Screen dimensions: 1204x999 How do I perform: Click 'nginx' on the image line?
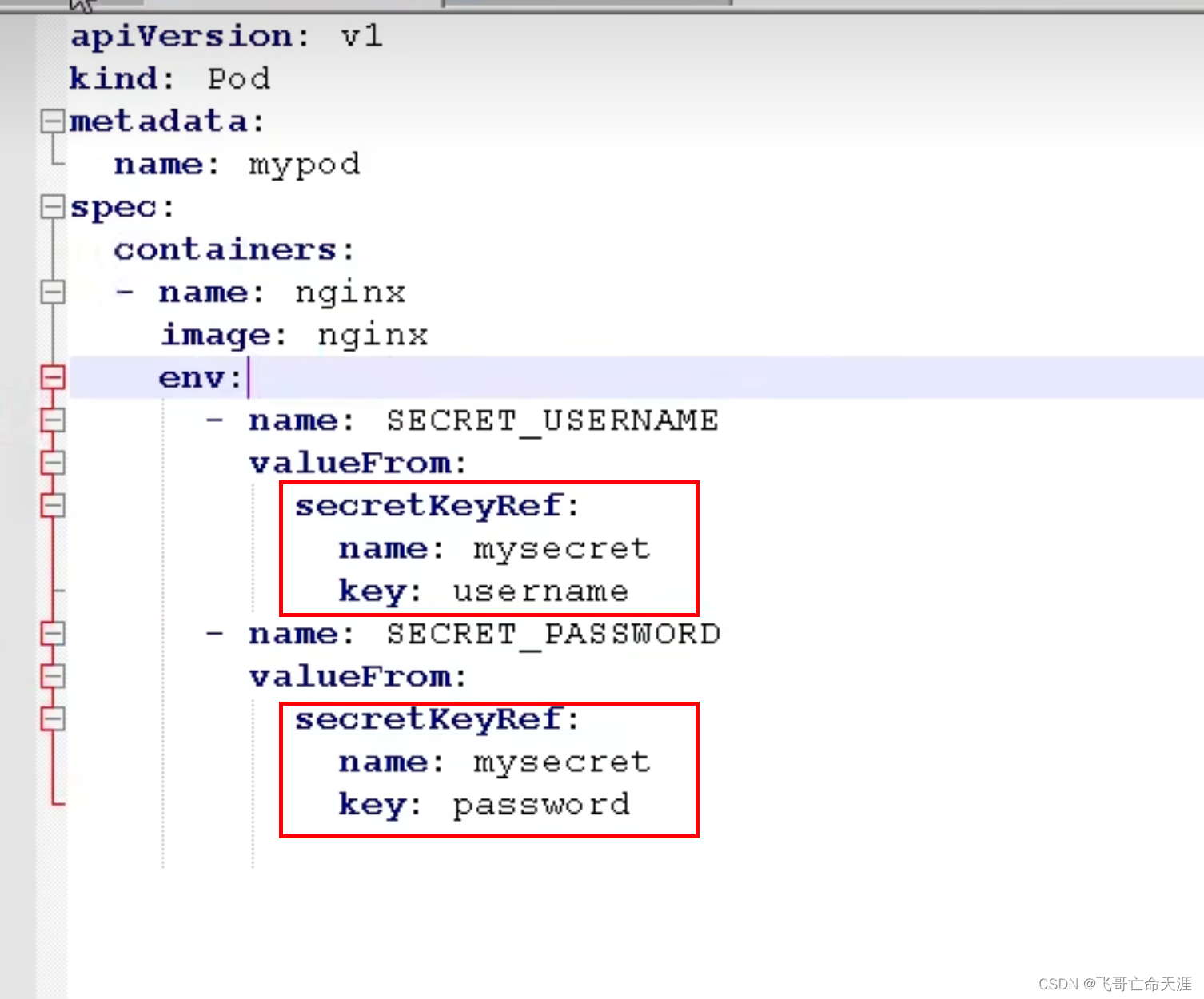(373, 336)
